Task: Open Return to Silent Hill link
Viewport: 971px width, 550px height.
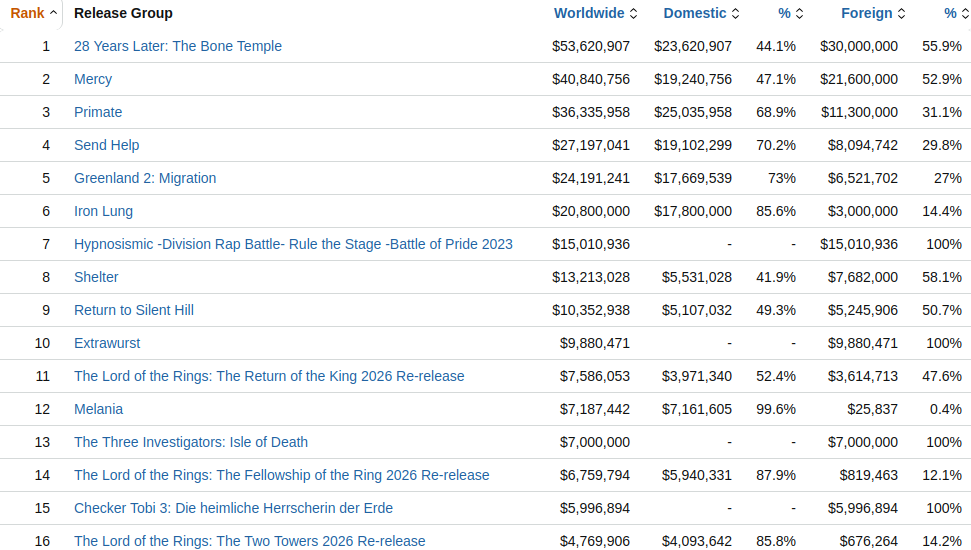Action: (x=134, y=310)
